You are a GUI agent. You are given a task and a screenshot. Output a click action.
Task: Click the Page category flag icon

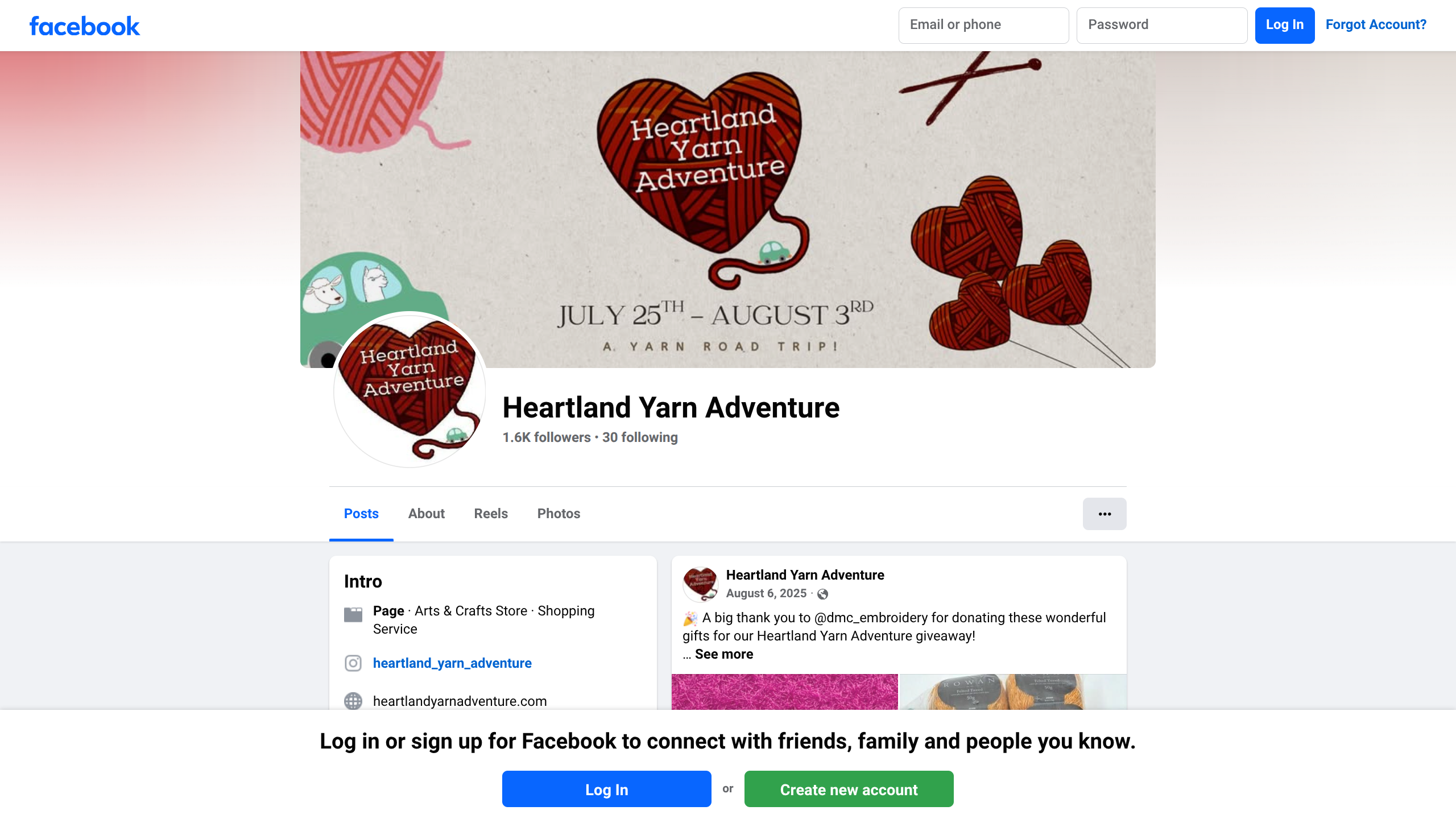[353, 614]
